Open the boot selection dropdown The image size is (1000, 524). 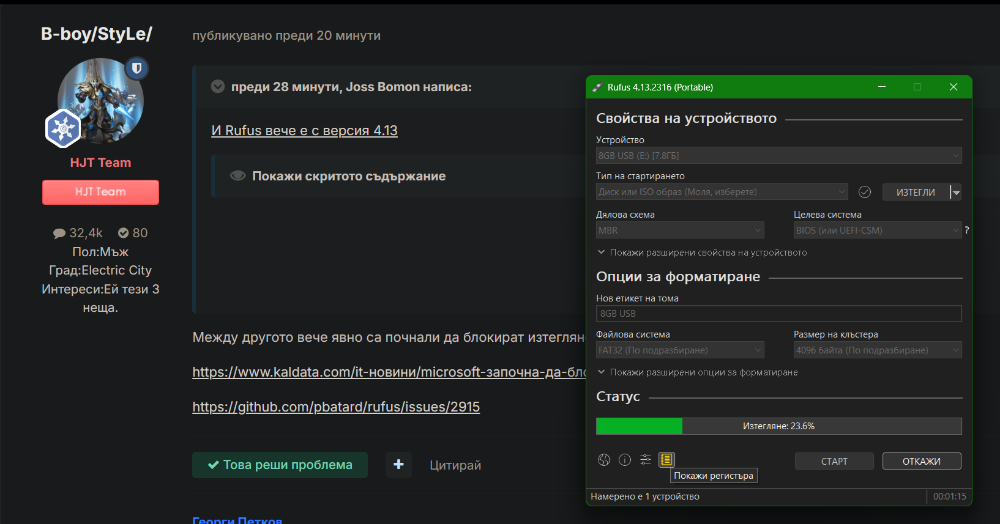(x=722, y=192)
